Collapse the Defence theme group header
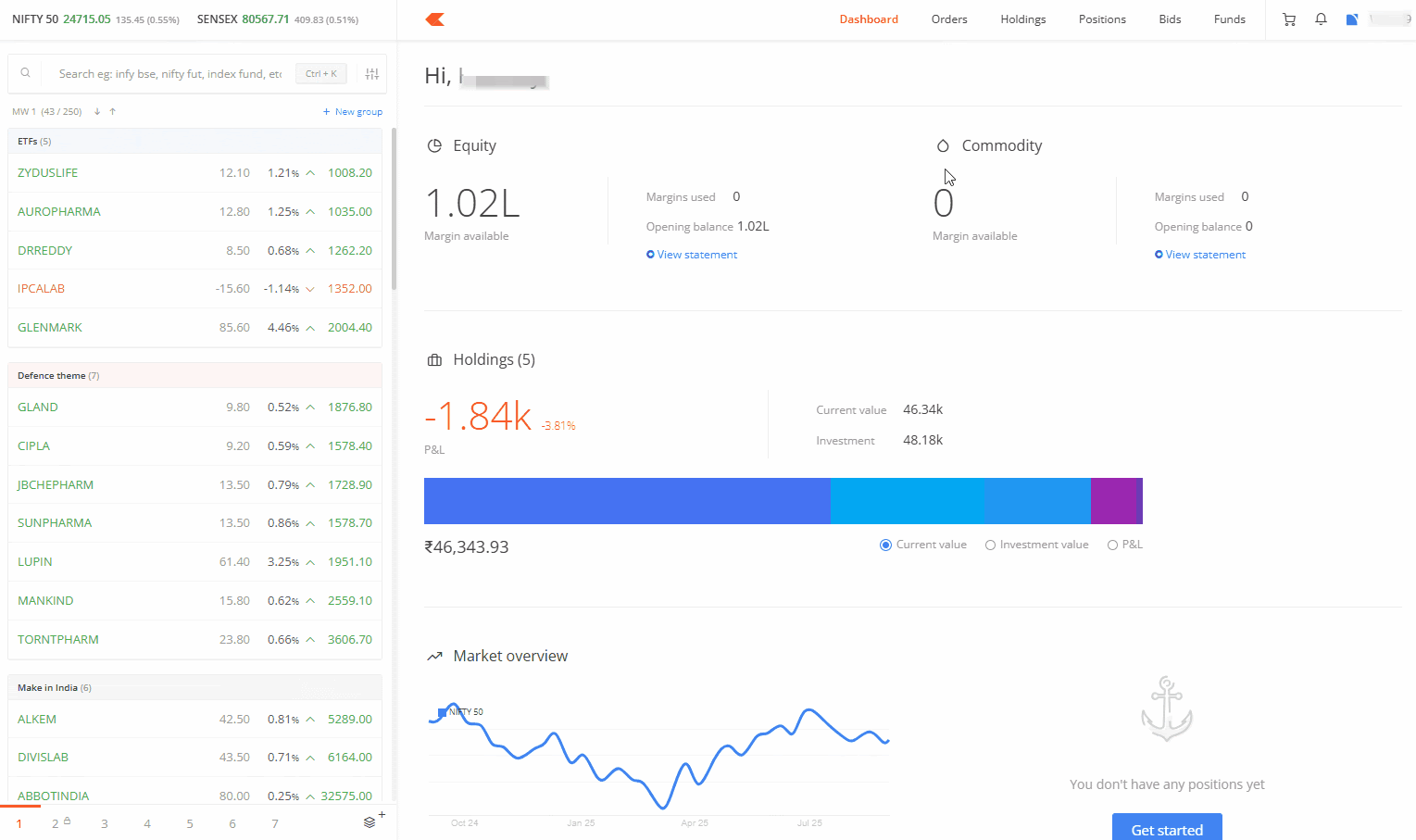Viewport: 1416px width, 840px height. tap(194, 376)
